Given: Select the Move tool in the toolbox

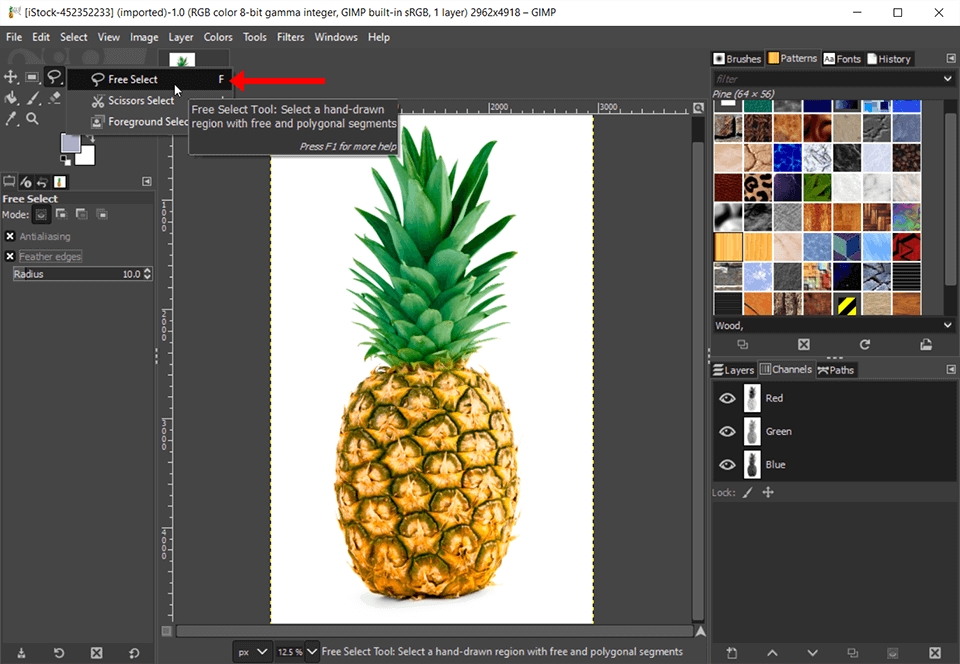Looking at the screenshot, I should click(x=11, y=76).
